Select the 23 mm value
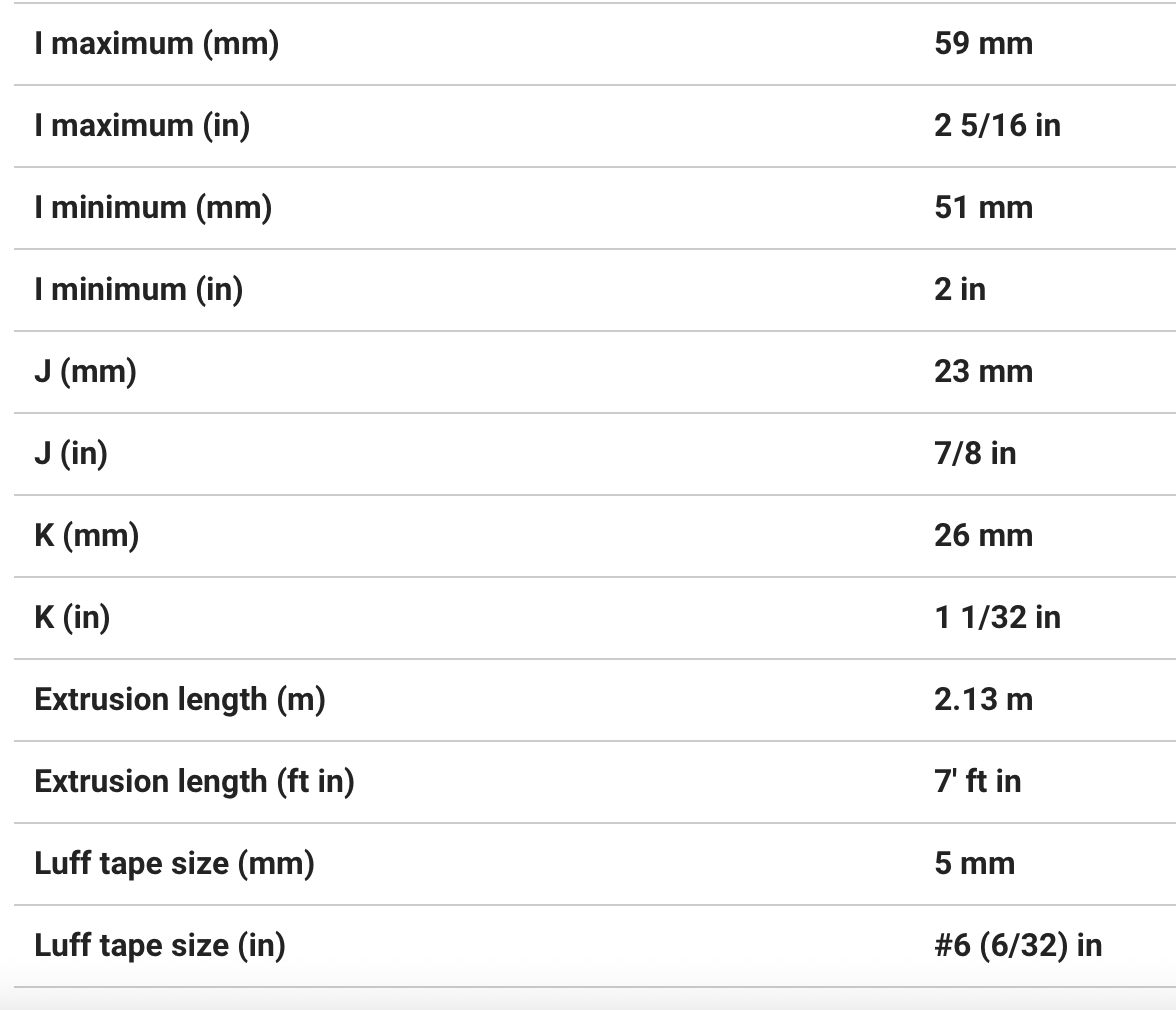1176x1010 pixels. tap(983, 372)
